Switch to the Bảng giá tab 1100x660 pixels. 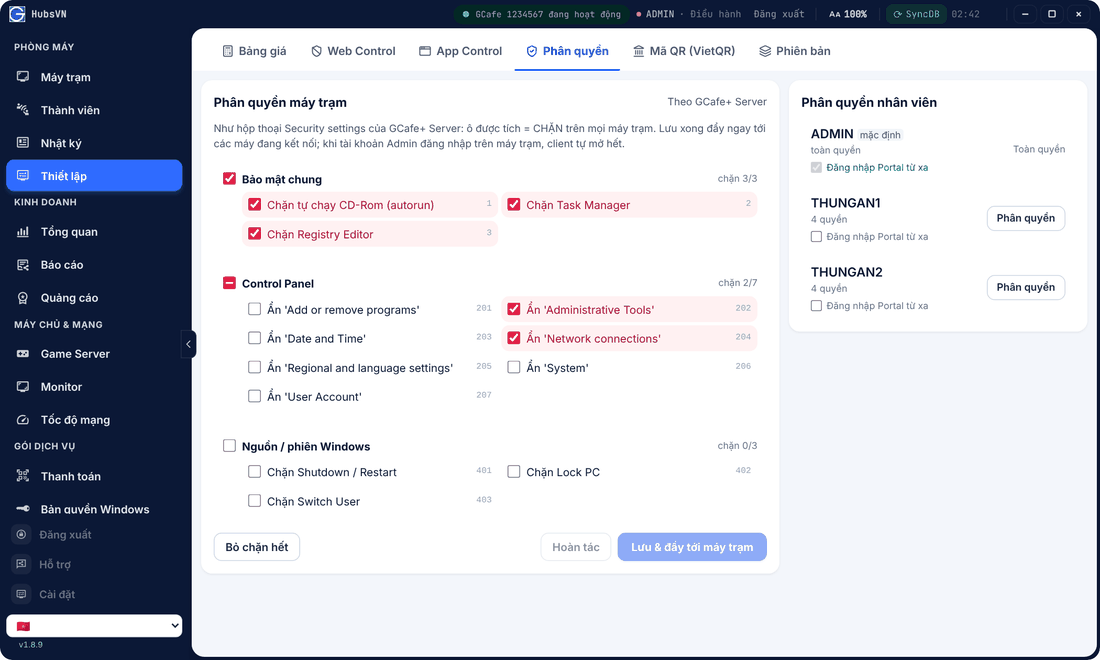[254, 50]
